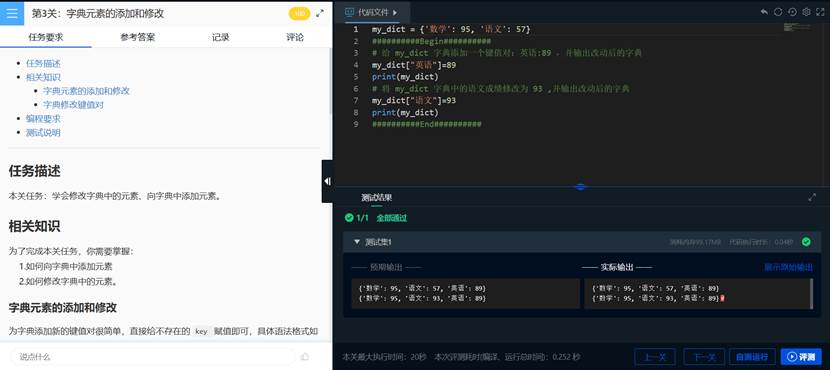
Task: Click the thumbs-up icon by the comment box
Action: 305,356
